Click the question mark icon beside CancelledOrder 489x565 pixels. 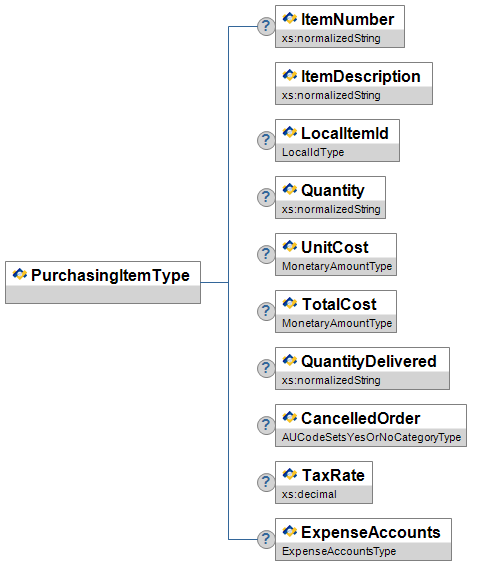[266, 425]
